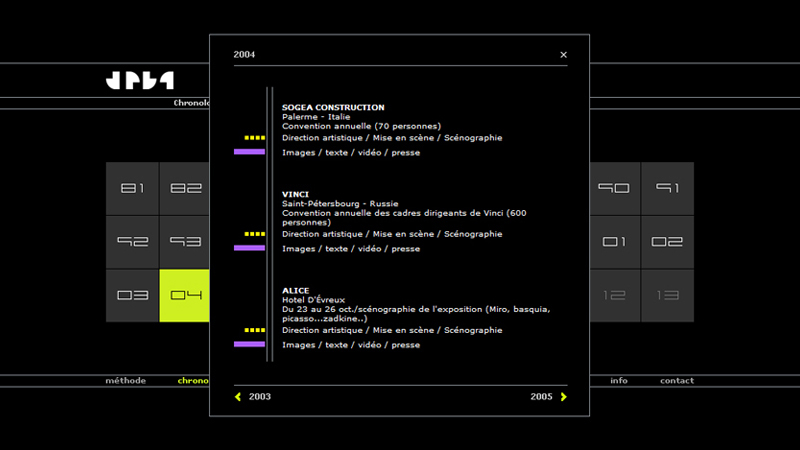This screenshot has width=800, height=450.
Task: Click the right arrow beside 2005
Action: coord(564,397)
